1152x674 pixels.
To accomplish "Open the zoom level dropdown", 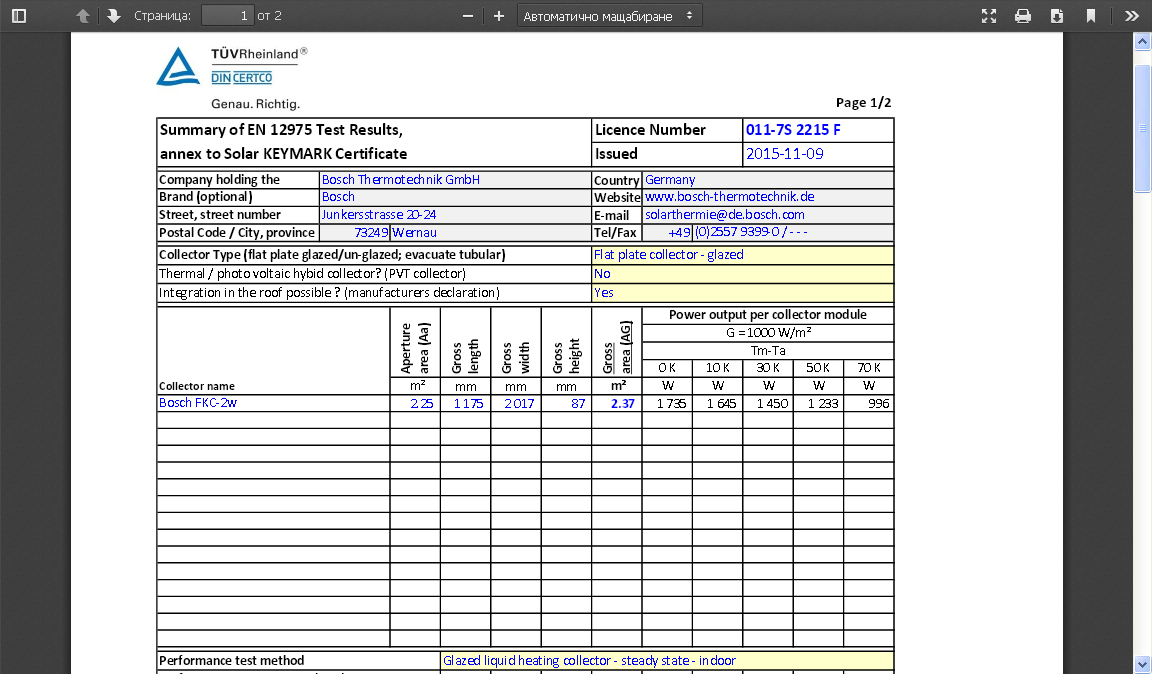I will point(609,16).
